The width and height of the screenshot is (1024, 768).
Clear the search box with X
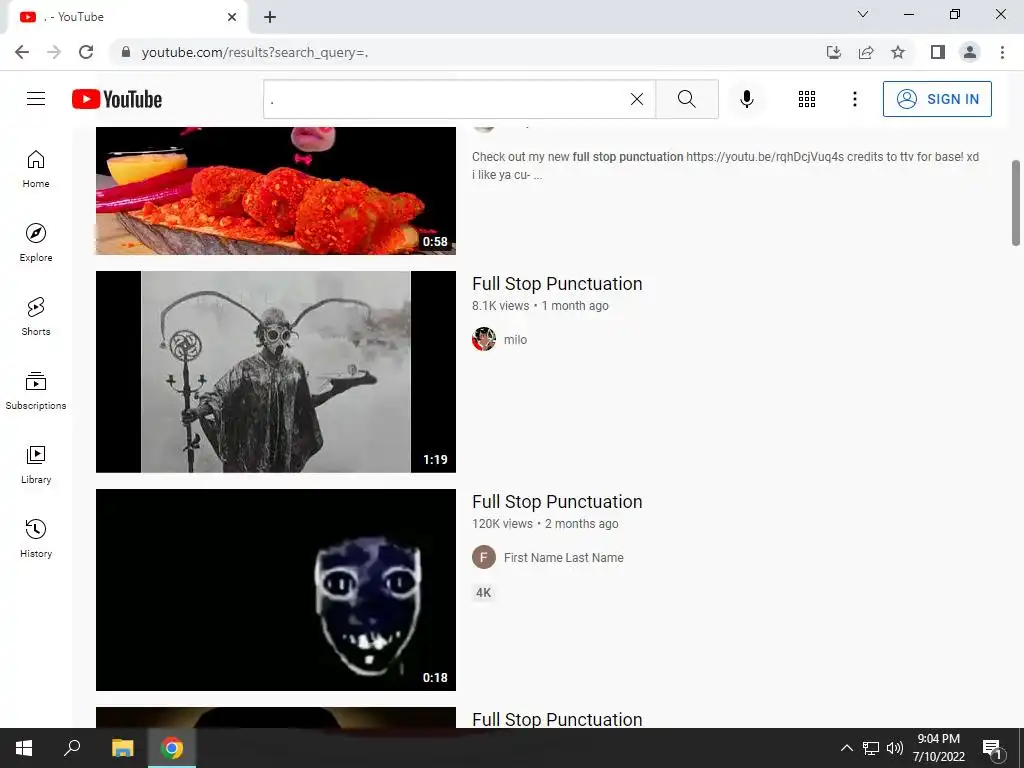(x=637, y=99)
